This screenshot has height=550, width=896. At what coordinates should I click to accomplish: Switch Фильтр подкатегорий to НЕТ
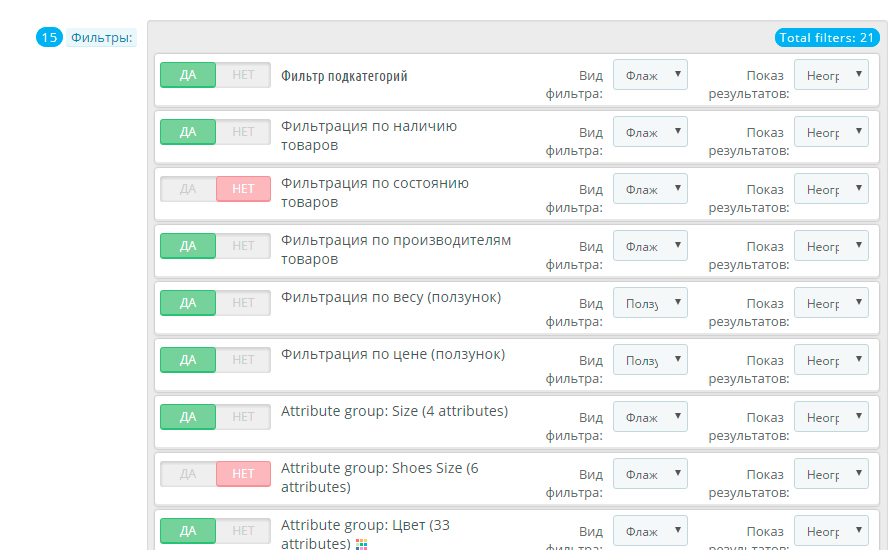click(x=243, y=75)
